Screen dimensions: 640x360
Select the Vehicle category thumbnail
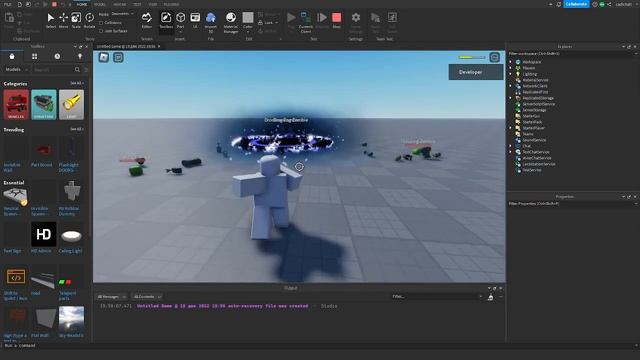[x=16, y=104]
